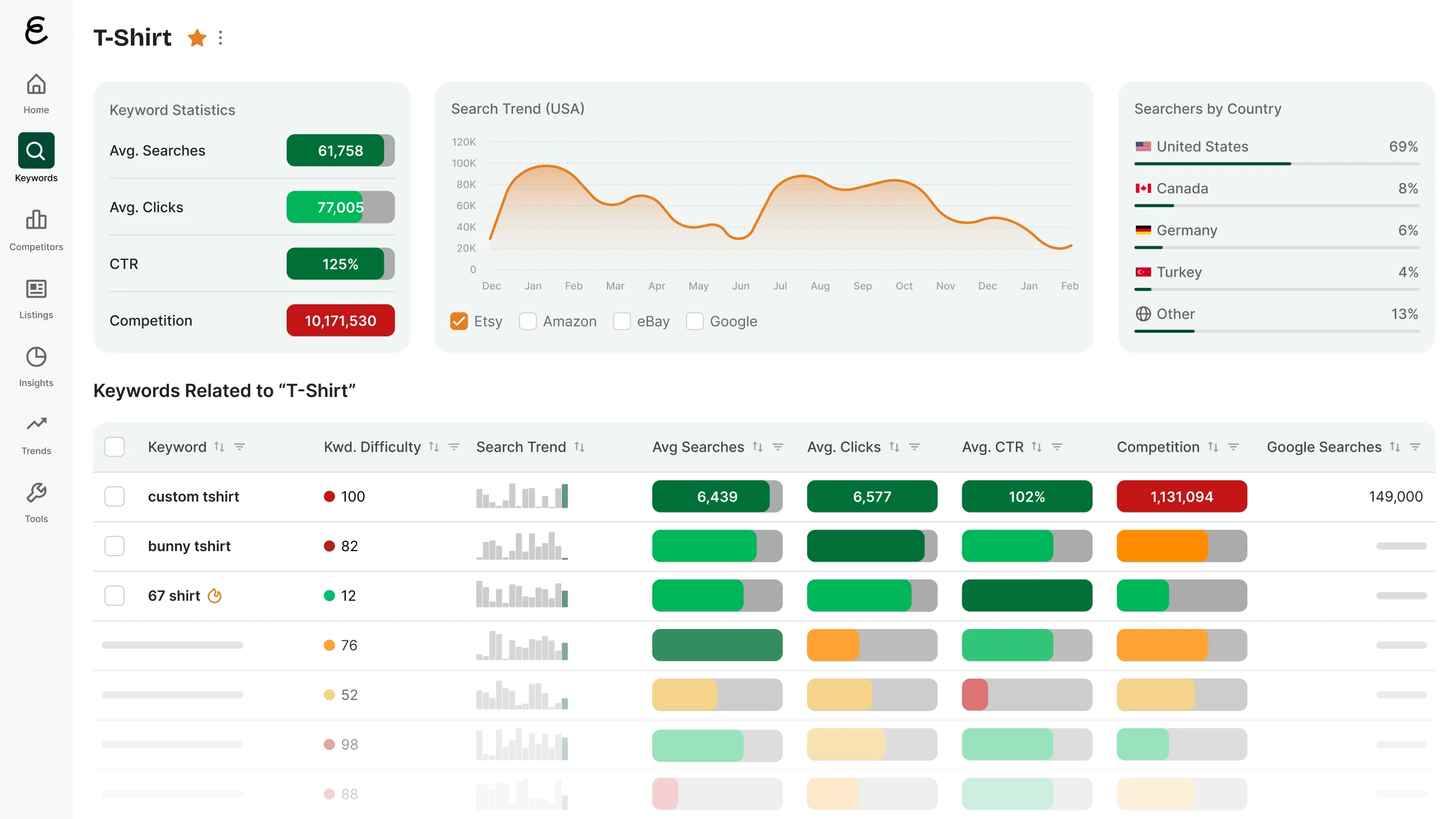Select the custom tshirt row checkbox
The height and width of the screenshot is (819, 1456).
point(114,497)
